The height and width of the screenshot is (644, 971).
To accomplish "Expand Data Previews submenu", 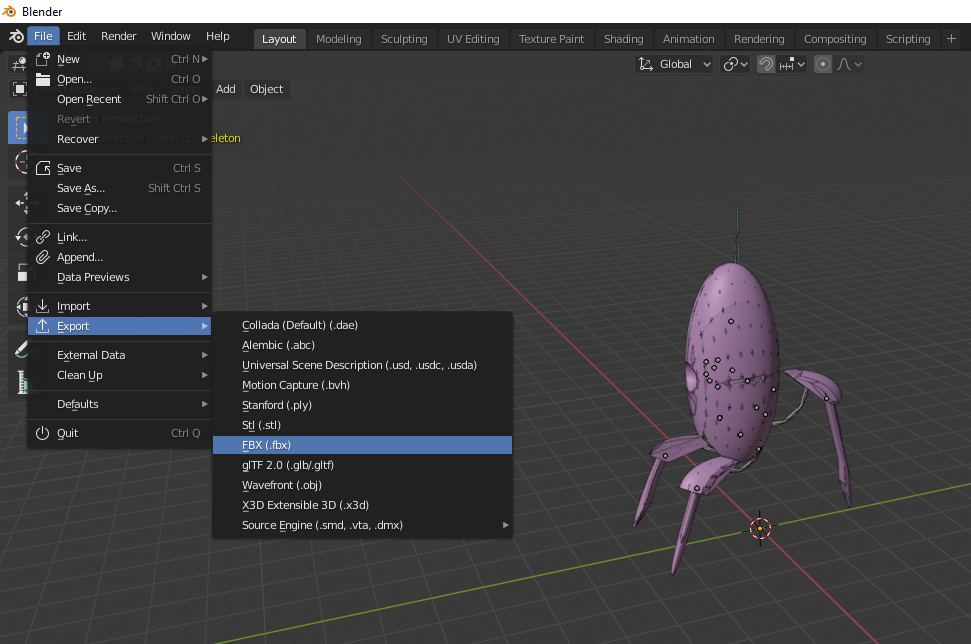I will (x=204, y=277).
